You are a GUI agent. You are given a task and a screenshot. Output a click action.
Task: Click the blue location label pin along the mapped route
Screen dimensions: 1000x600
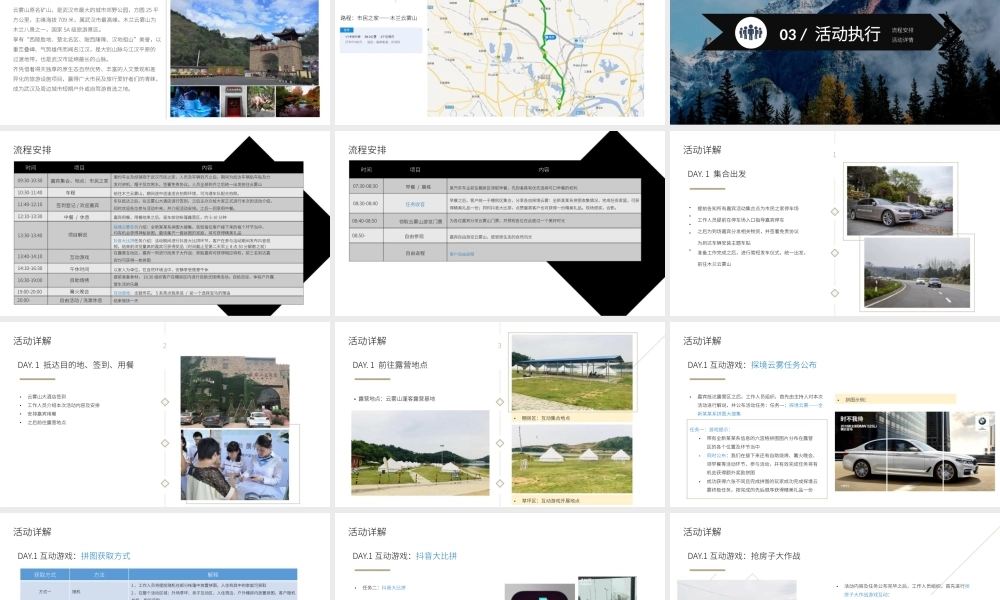coord(550,39)
